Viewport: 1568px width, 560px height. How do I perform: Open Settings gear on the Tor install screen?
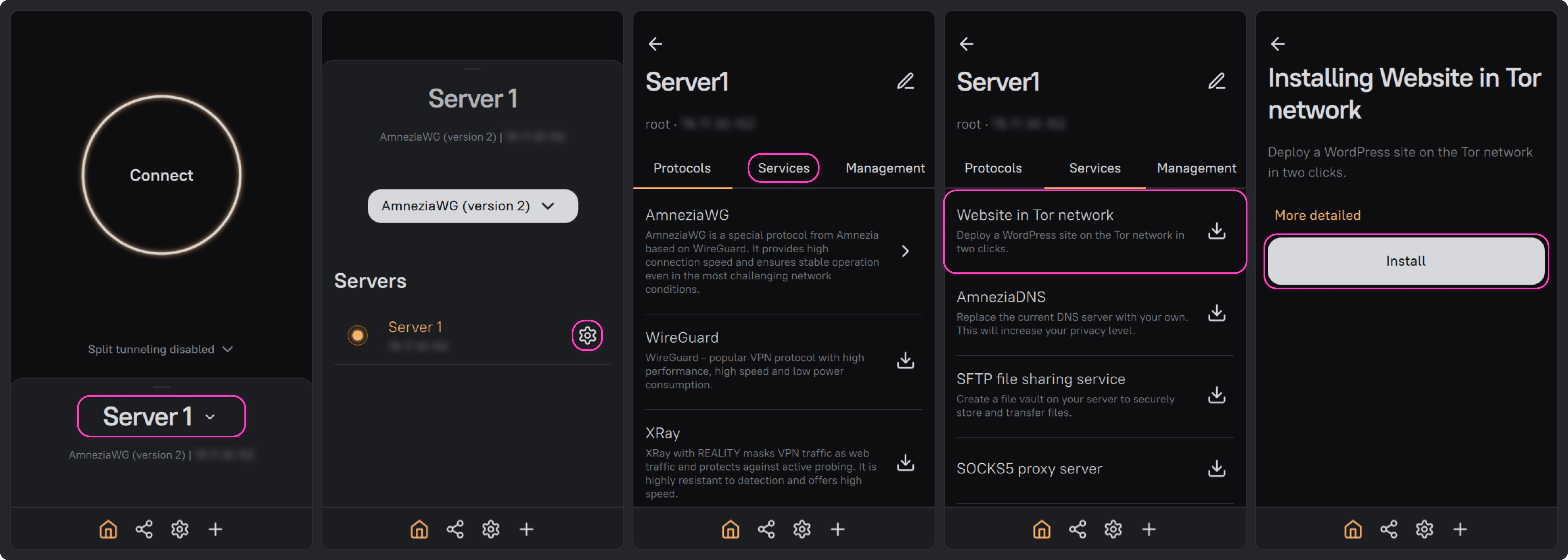coord(1424,529)
